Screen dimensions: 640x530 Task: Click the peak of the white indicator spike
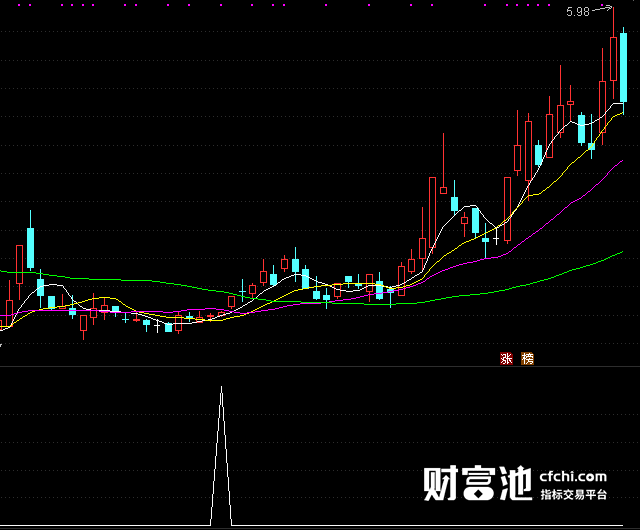pyautogui.click(x=222, y=388)
